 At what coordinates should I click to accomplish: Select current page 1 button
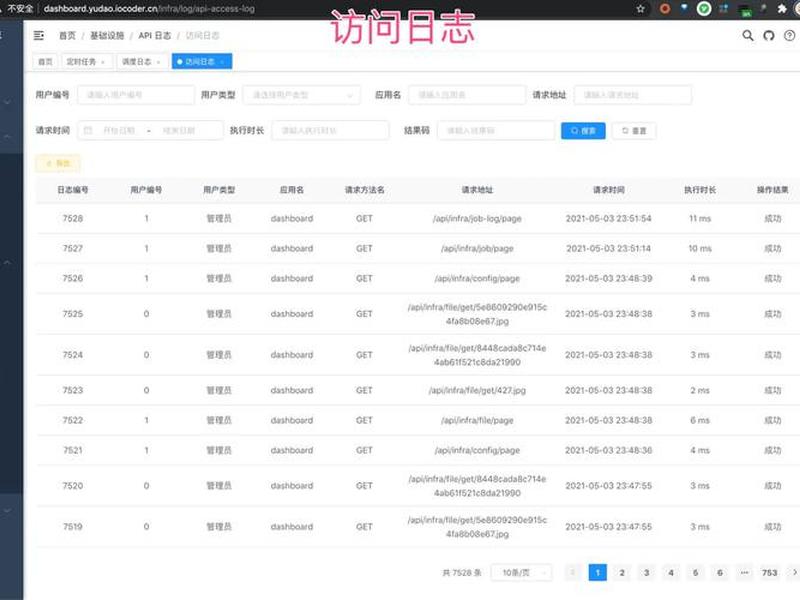coord(597,572)
